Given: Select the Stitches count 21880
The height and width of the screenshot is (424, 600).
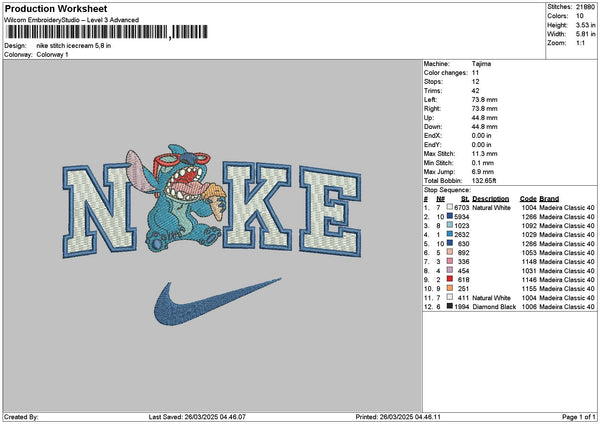Looking at the screenshot, I should (x=585, y=7).
